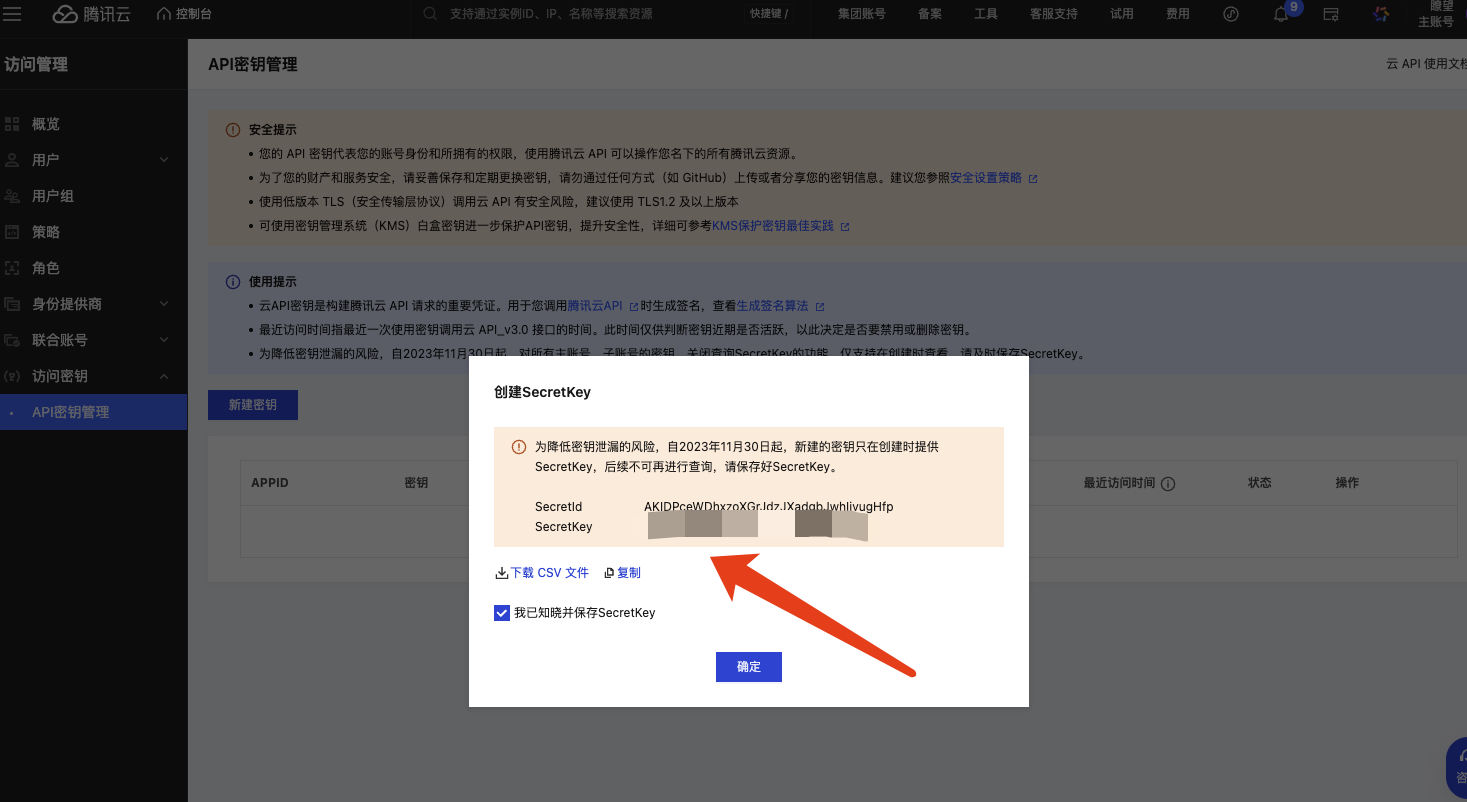Image resolution: width=1467 pixels, height=802 pixels.
Task: Open the 费用 menu in top bar
Action: coord(1177,14)
